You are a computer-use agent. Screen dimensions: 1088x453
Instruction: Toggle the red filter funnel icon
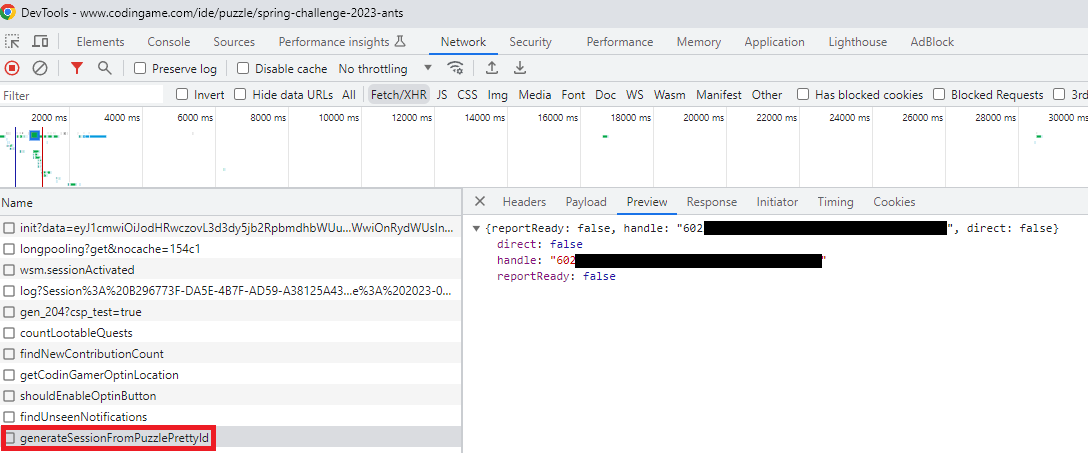[x=77, y=68]
